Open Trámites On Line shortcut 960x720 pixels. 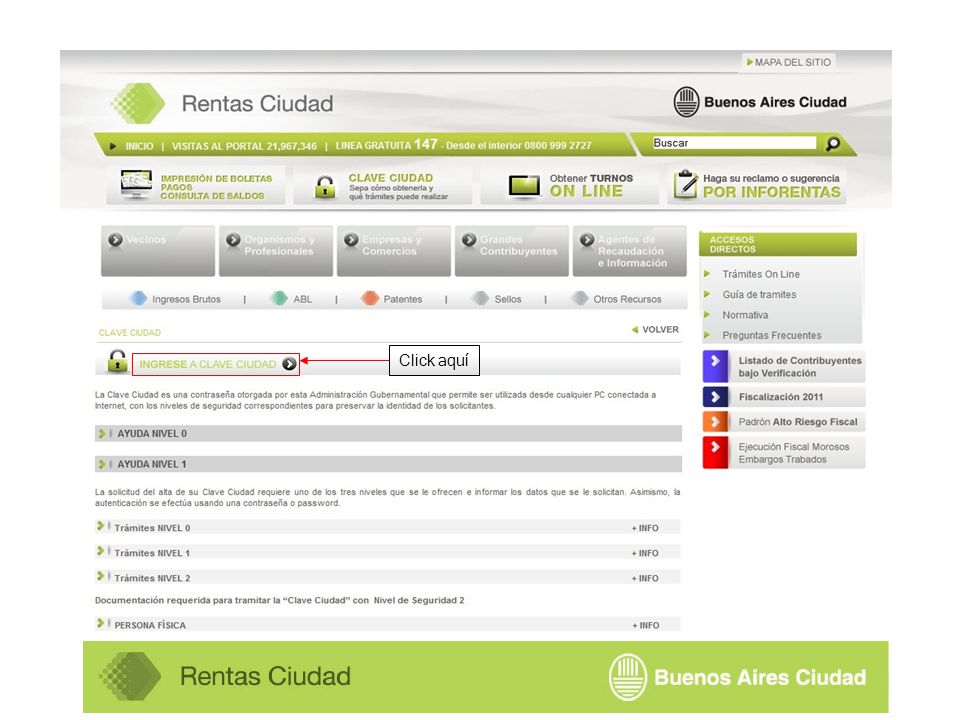(760, 274)
